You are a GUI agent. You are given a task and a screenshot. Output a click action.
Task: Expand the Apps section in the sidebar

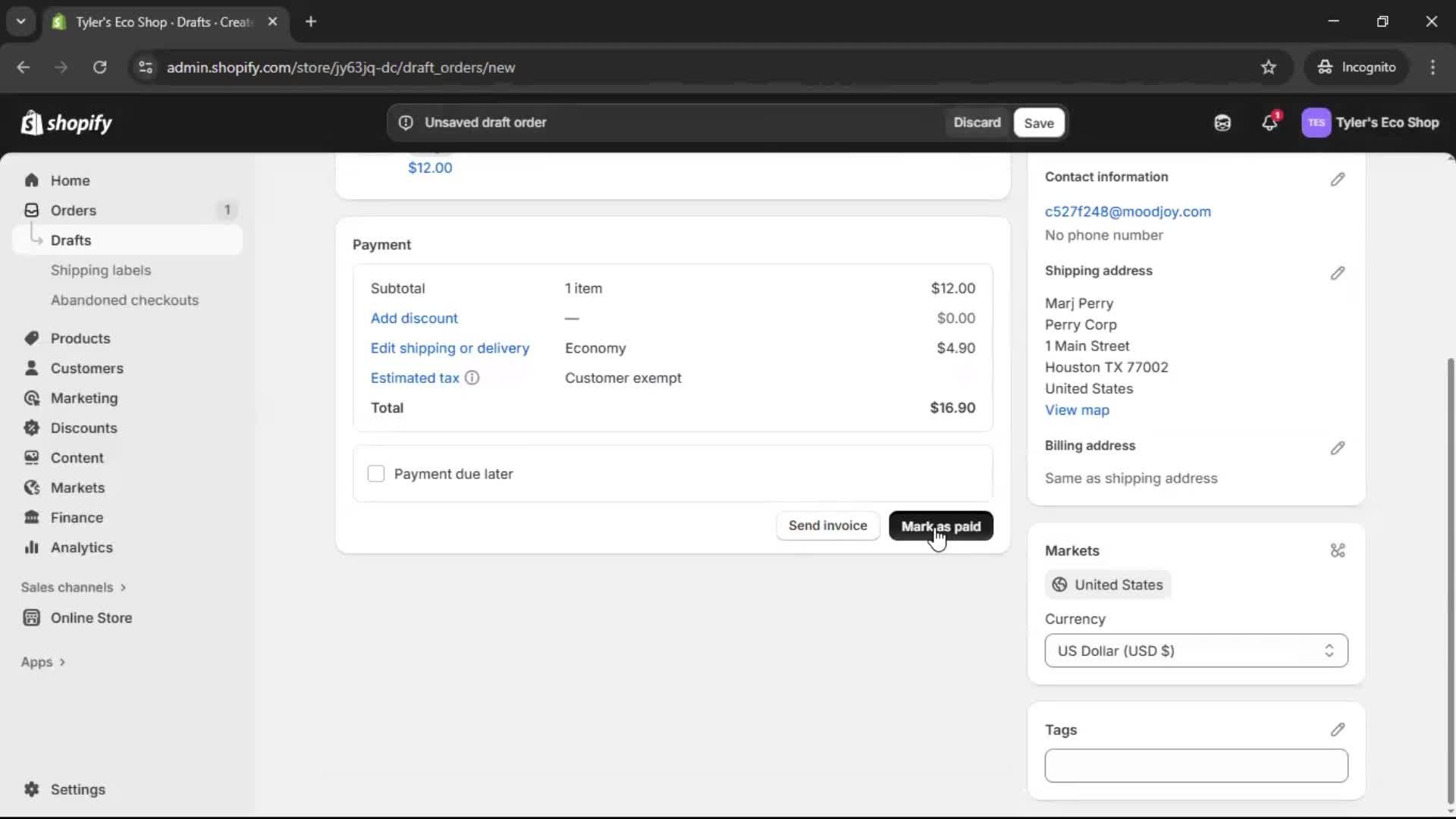pyautogui.click(x=43, y=661)
